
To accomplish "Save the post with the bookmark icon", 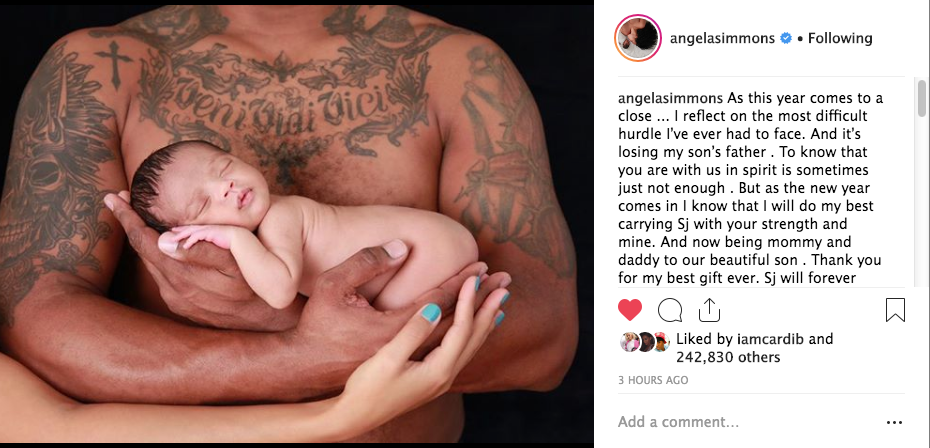I will (895, 310).
